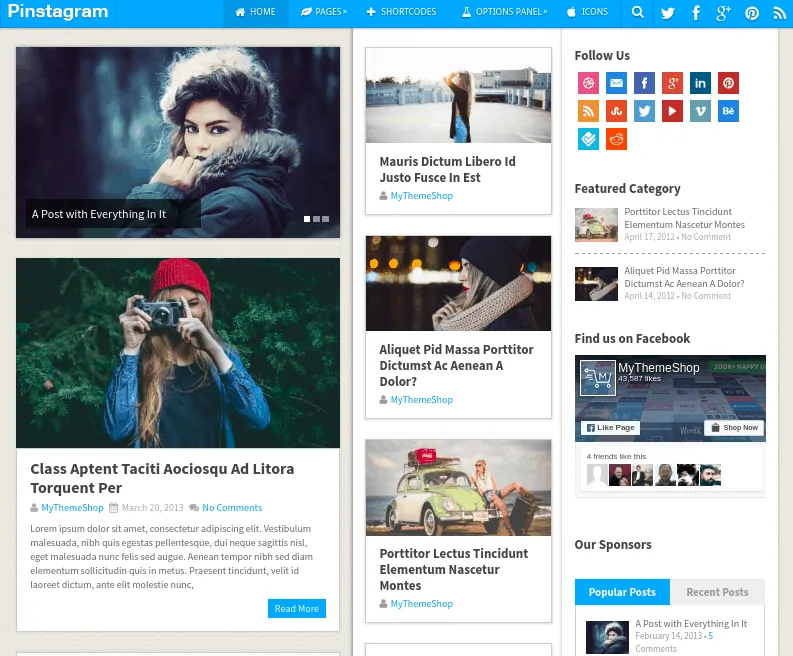The image size is (793, 656).
Task: Click Reddit icon under Follow Us
Action: 616,139
